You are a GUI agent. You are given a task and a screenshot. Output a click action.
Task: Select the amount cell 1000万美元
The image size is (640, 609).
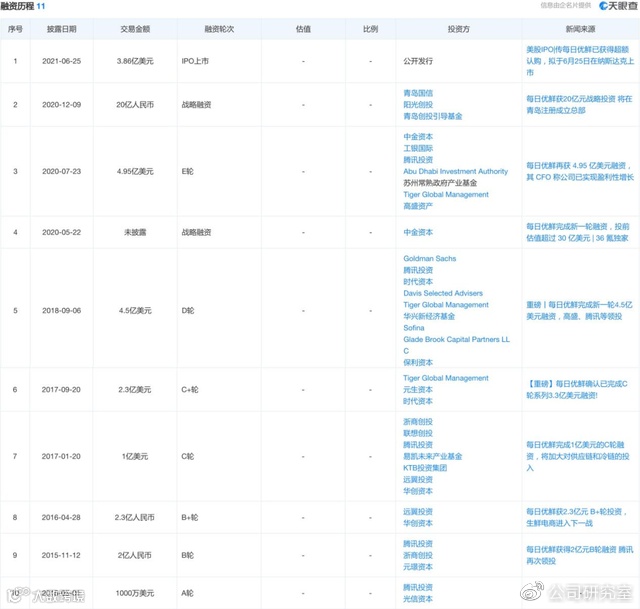pos(135,593)
